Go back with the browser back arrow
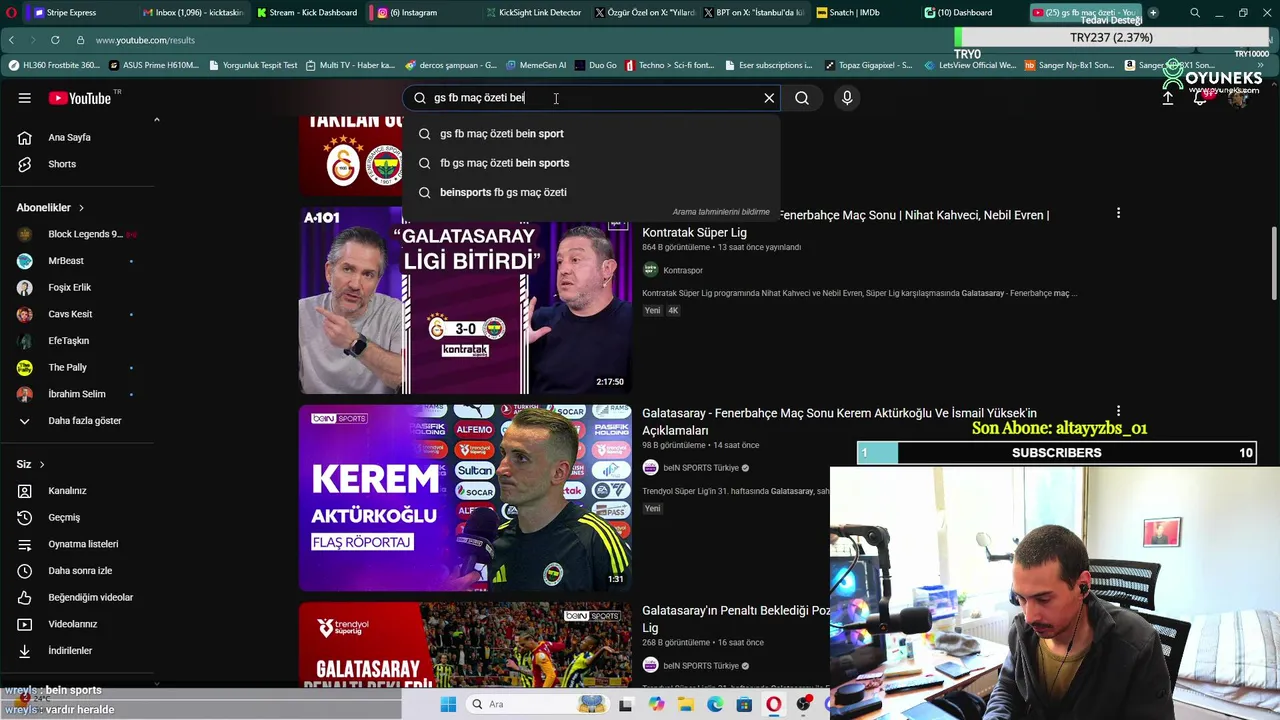 pos(11,40)
